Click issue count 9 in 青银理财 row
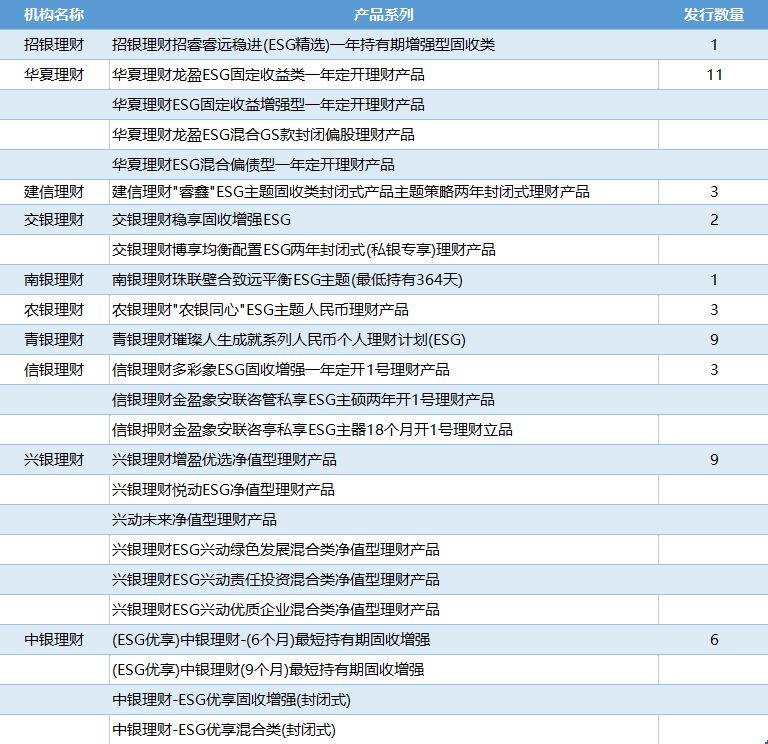 point(714,339)
